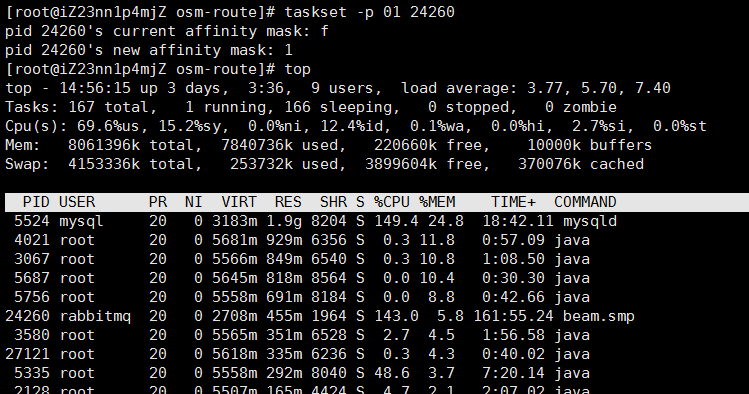749x394 pixels.
Task: Click the 149.4 CPU value for mysqld
Action: [x=396, y=221]
